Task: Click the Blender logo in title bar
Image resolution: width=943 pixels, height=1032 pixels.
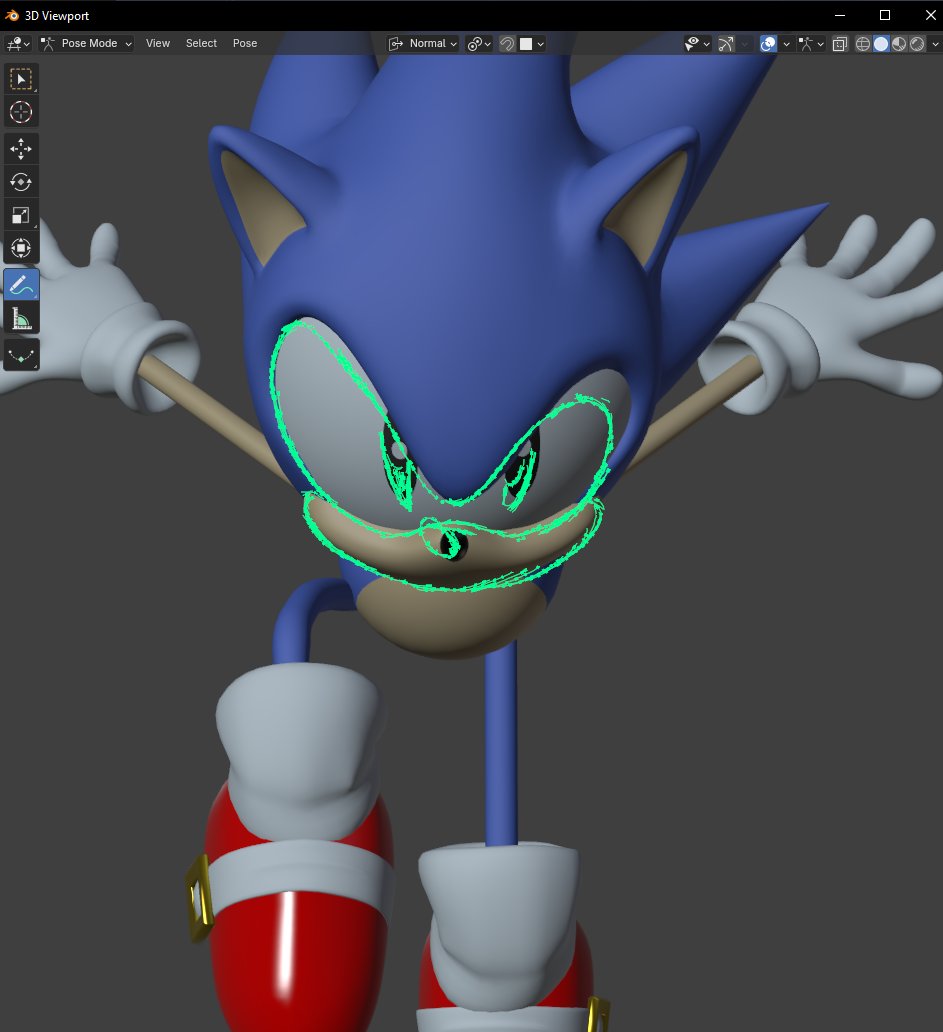Action: click(12, 15)
